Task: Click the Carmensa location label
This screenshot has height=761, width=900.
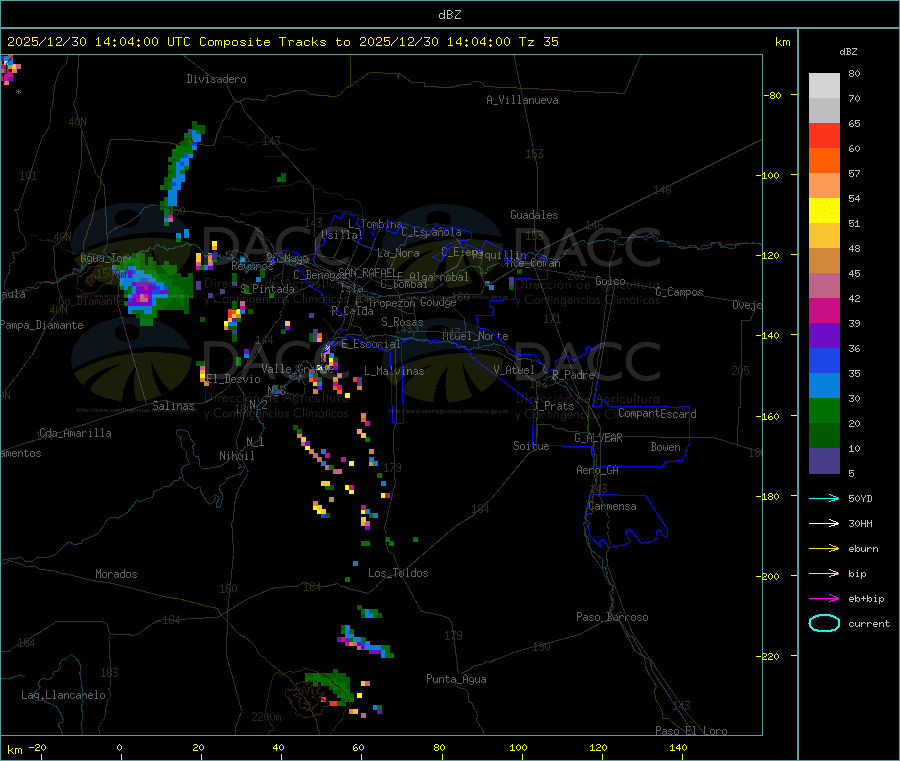Action: pyautogui.click(x=612, y=506)
